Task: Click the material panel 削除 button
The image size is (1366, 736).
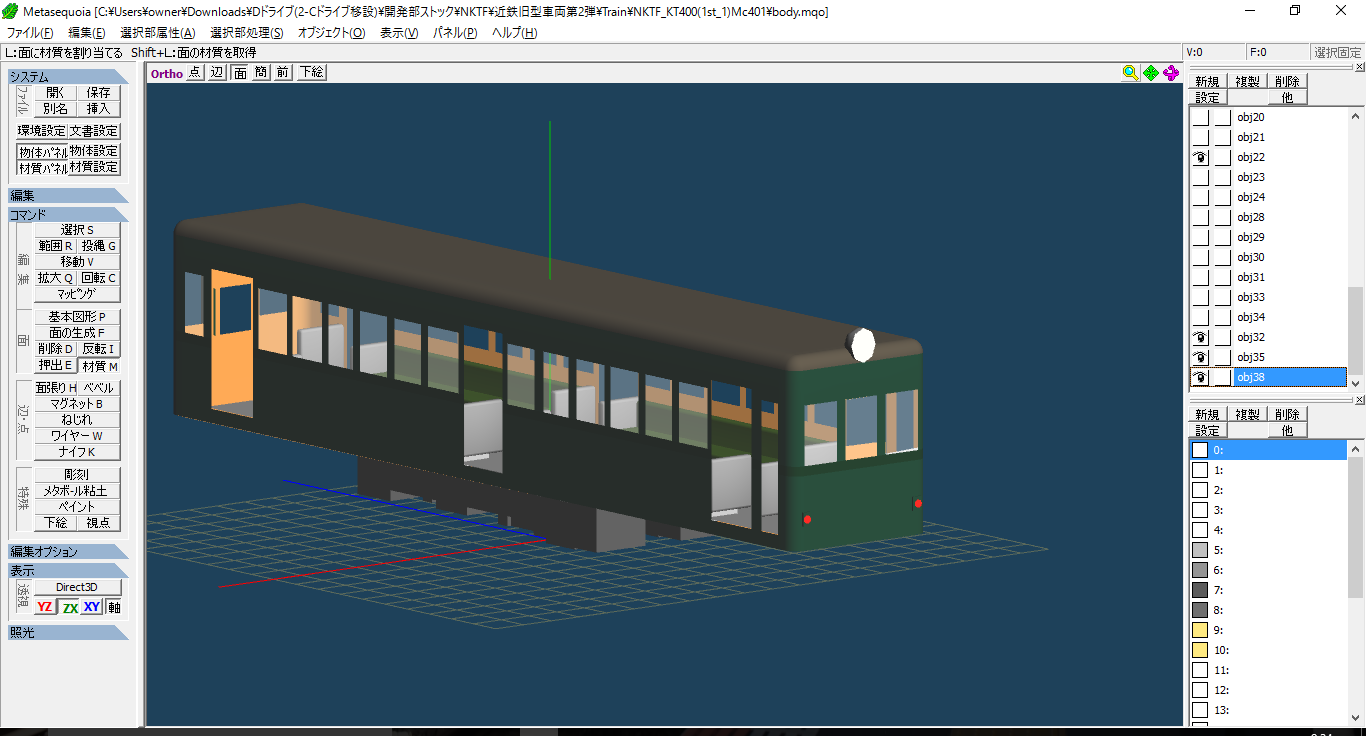Action: (x=1287, y=414)
